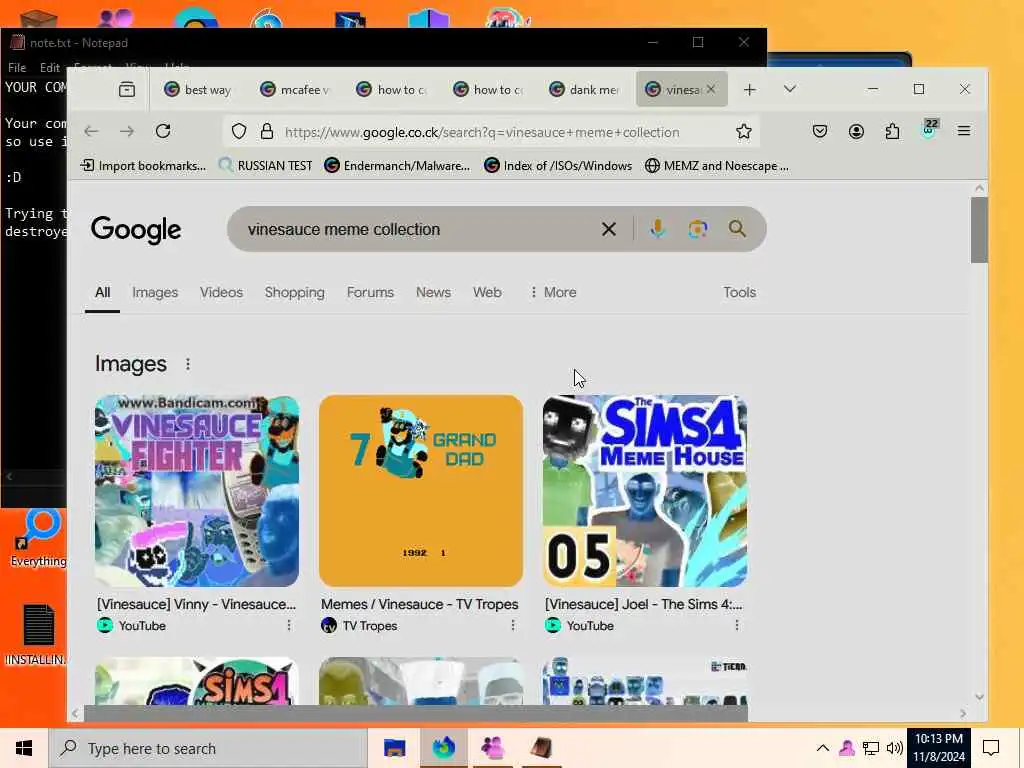Select the Shopping search filter

[x=295, y=293]
